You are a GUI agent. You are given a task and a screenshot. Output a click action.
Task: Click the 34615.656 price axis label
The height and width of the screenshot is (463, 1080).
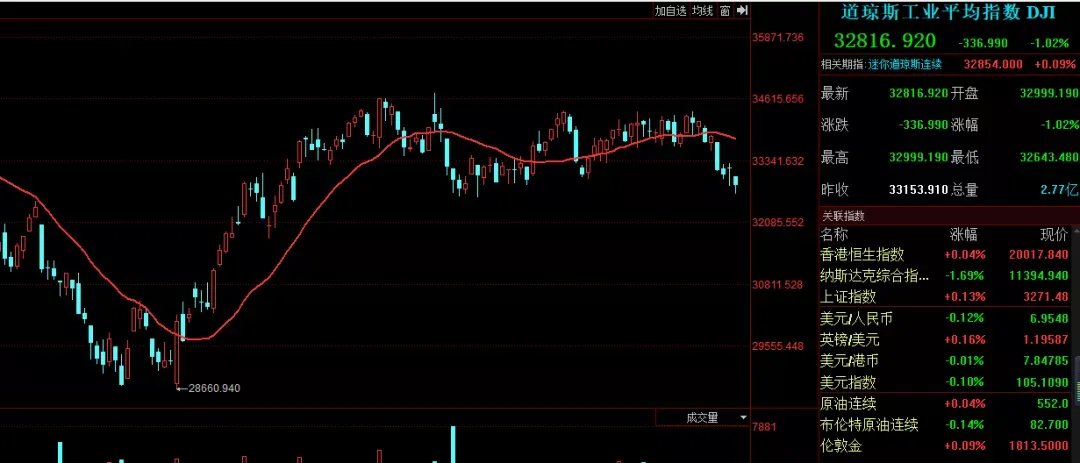[778, 99]
